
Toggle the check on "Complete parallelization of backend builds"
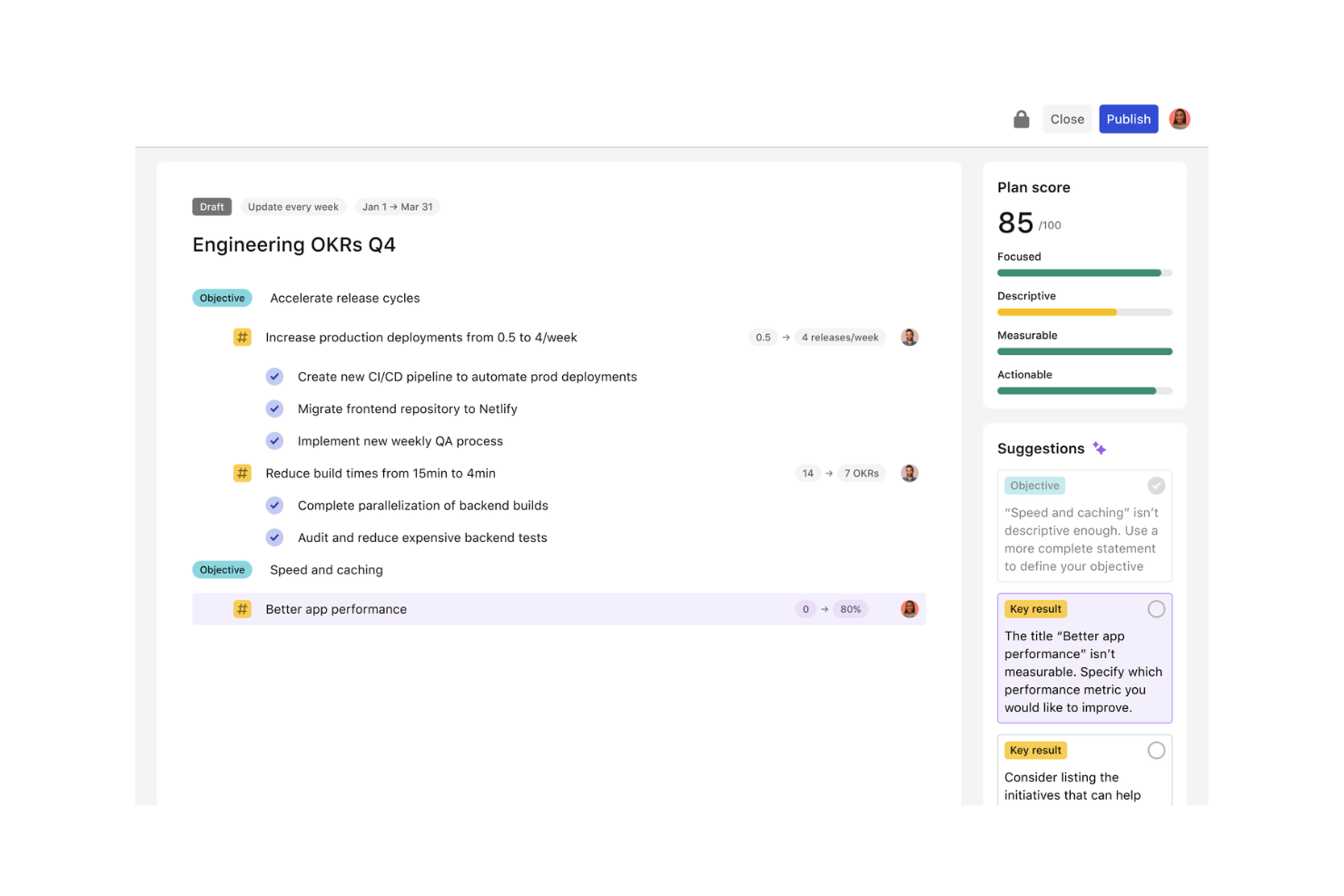(274, 506)
